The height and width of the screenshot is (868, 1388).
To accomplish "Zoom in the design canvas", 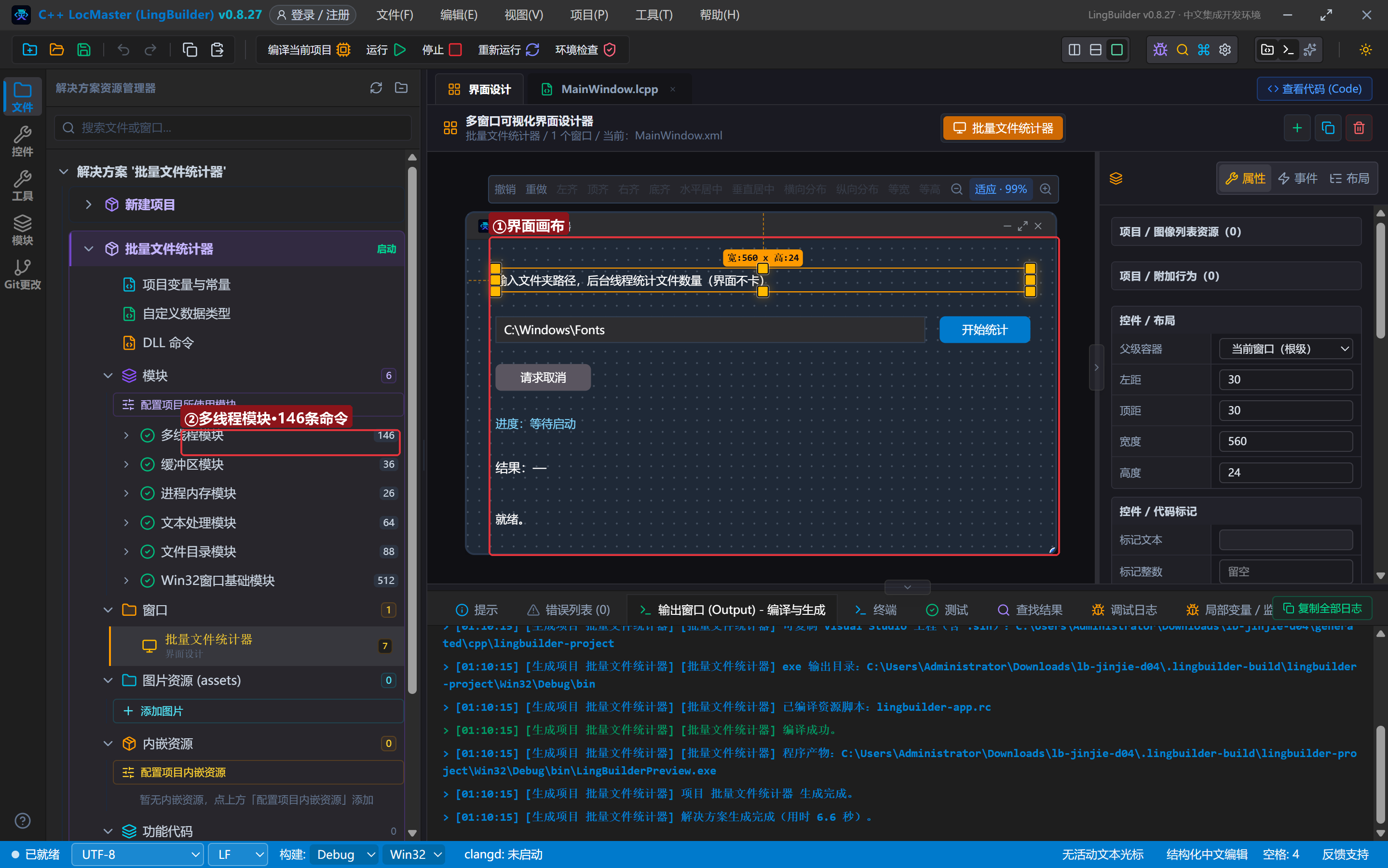I will (1046, 189).
